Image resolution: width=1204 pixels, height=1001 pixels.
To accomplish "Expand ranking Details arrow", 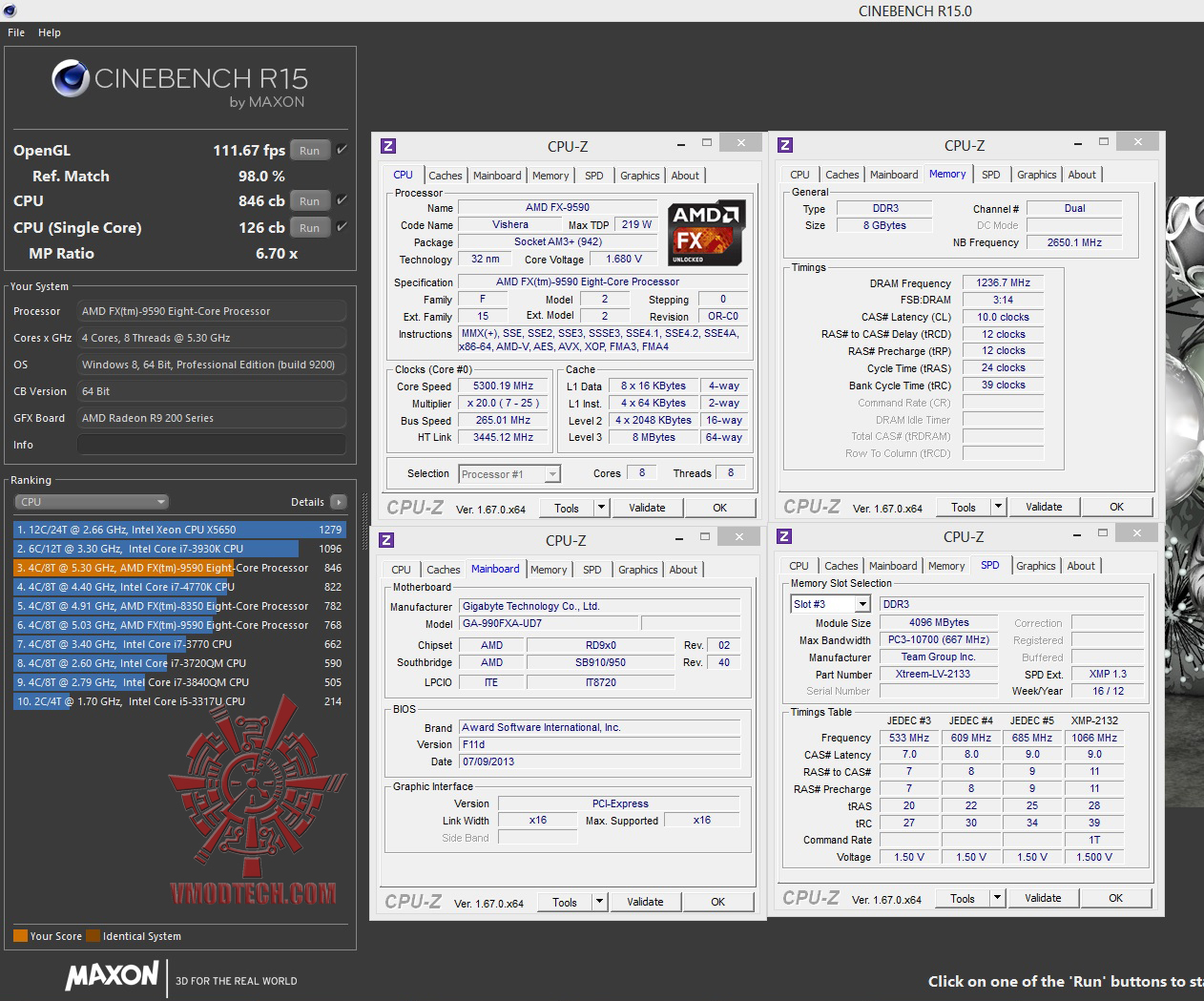I will [339, 502].
